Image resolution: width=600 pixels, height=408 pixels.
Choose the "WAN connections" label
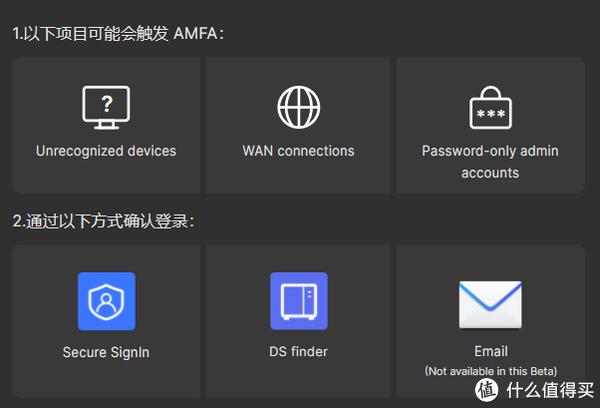tap(298, 151)
